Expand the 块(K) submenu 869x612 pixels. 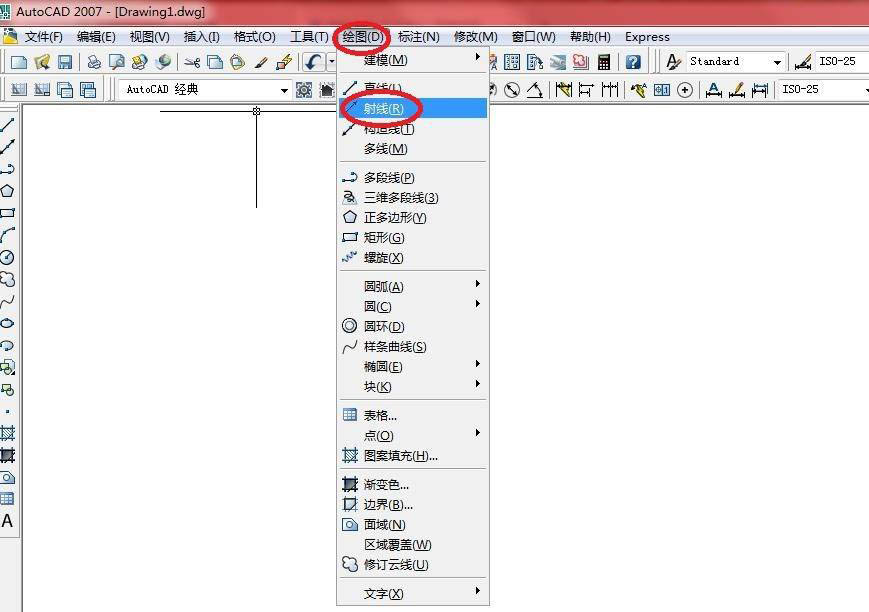pos(413,386)
